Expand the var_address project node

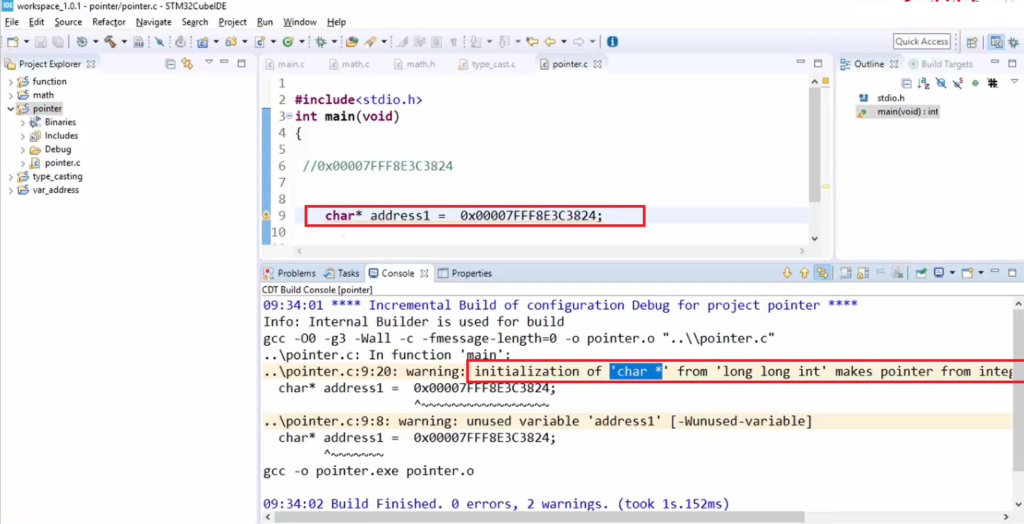coord(10,190)
